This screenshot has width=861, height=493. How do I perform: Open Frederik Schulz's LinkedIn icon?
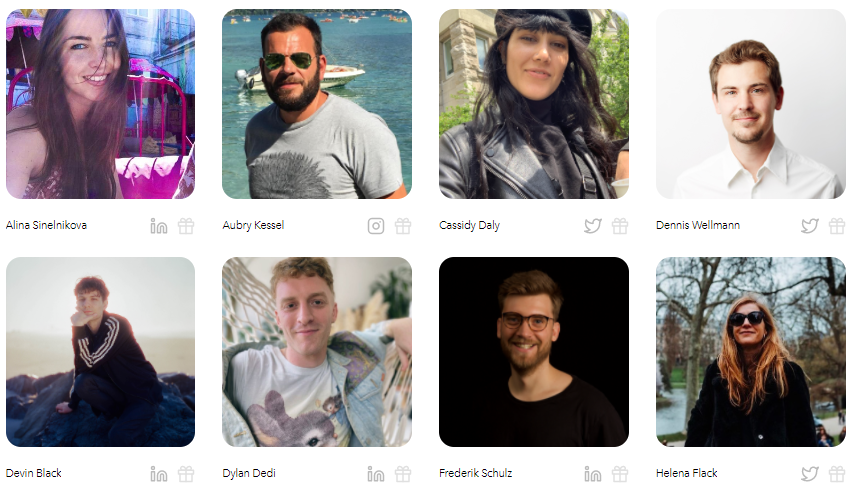click(592, 474)
